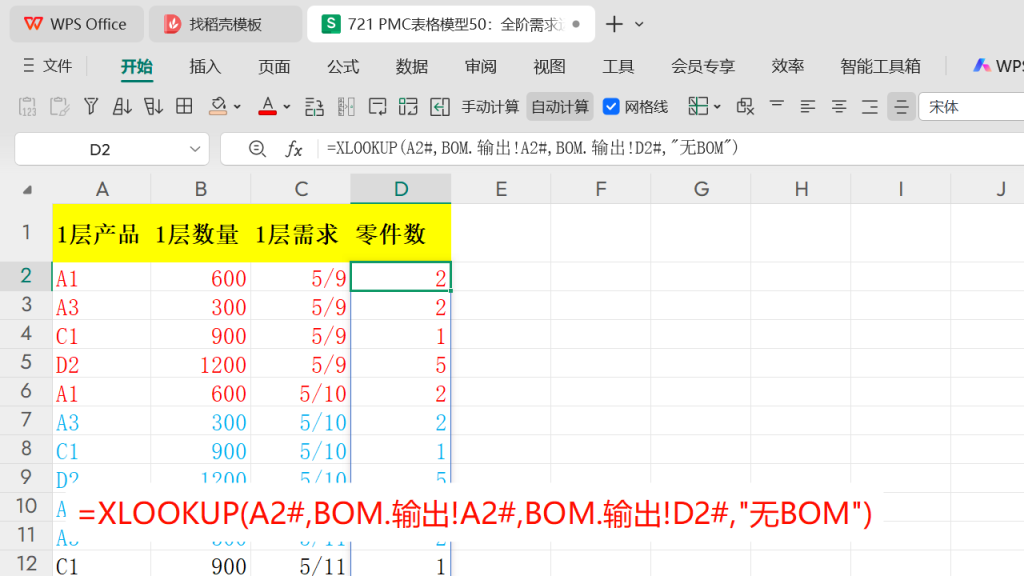Open the 页面 ribbon tab
Viewport: 1024px width, 576px height.
pos(274,67)
